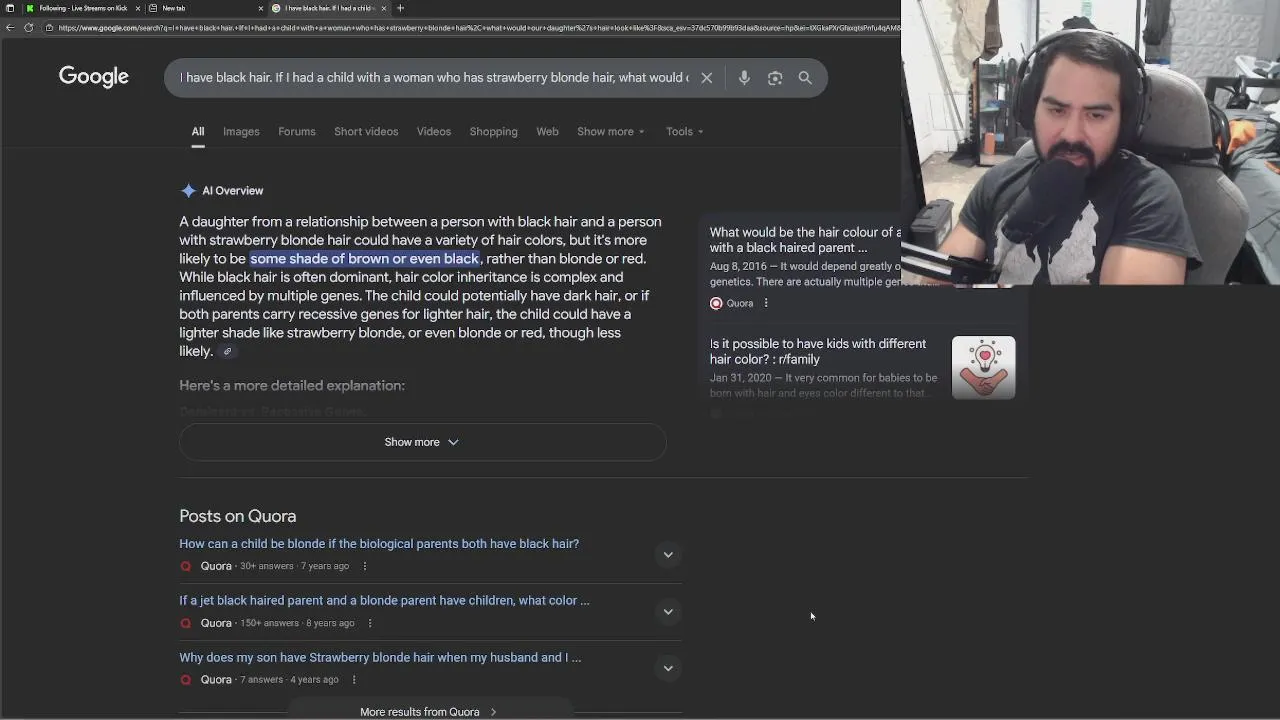The height and width of the screenshot is (720, 1280).
Task: Switch to the Forums results tab
Action: coord(297,132)
